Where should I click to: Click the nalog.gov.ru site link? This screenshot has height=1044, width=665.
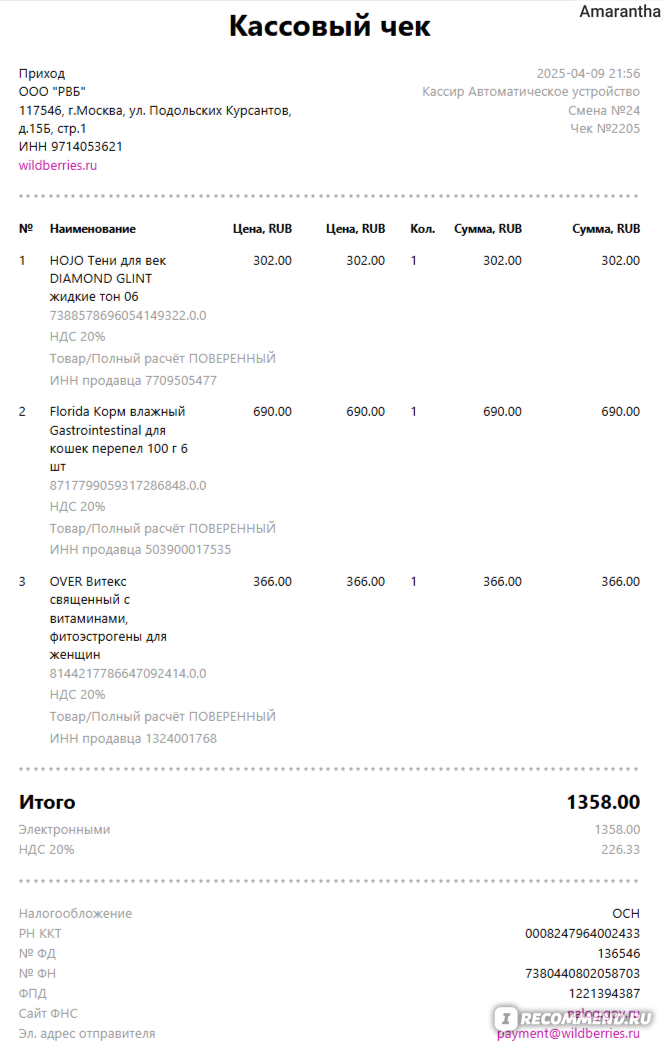tap(603, 1013)
